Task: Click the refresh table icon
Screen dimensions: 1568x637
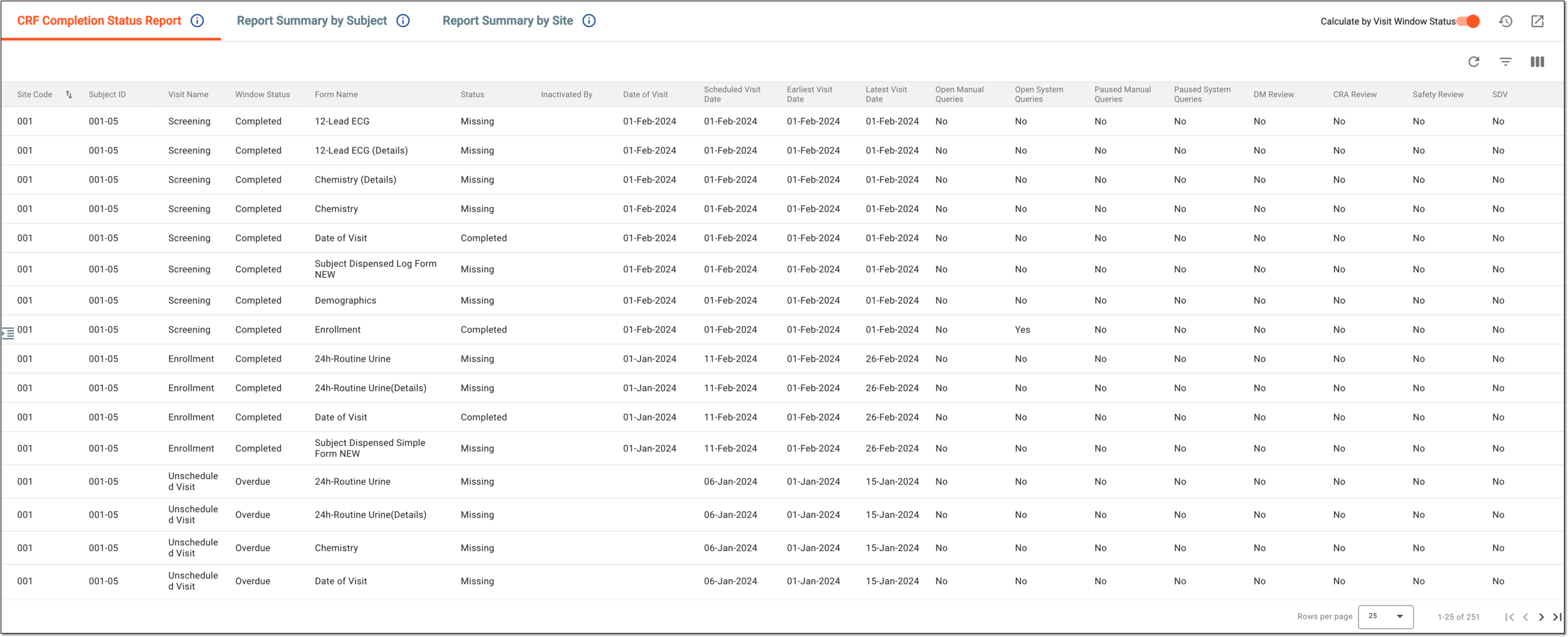Action: coord(1474,62)
